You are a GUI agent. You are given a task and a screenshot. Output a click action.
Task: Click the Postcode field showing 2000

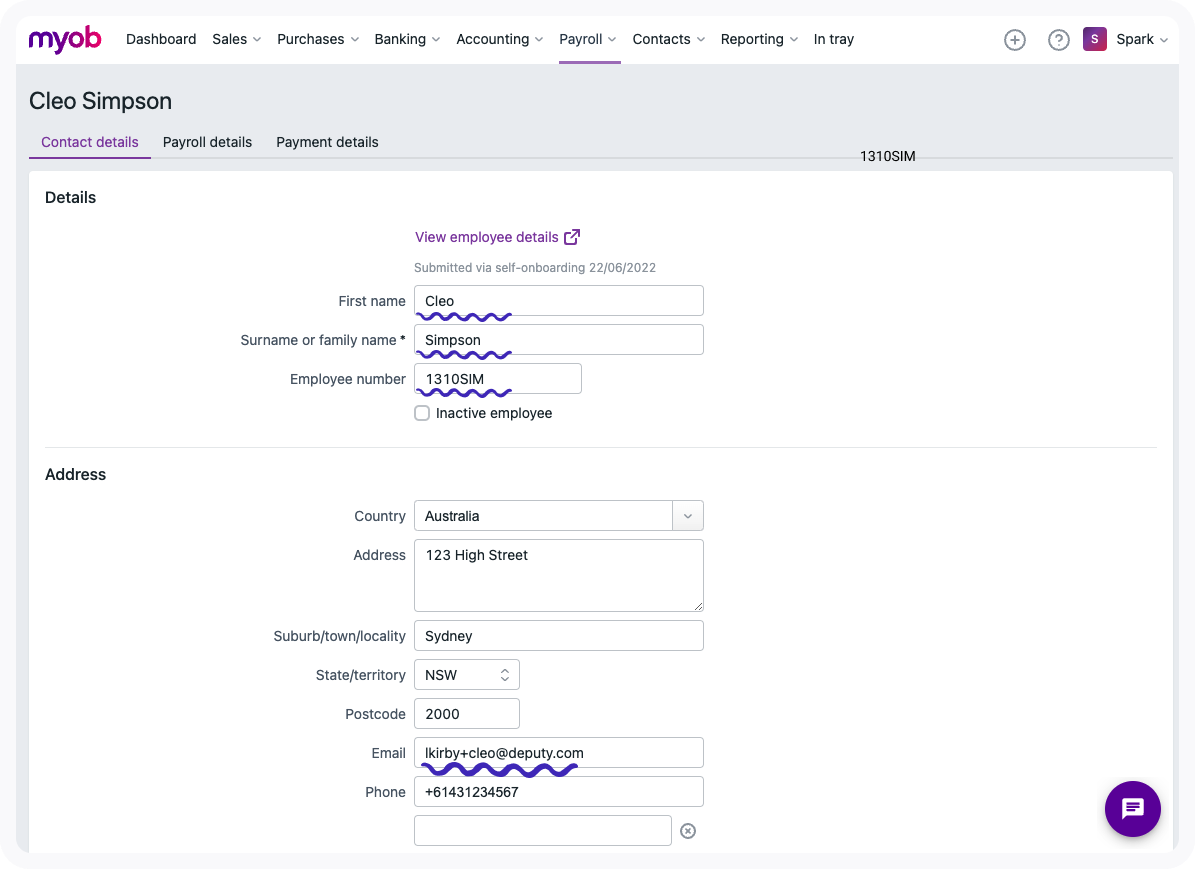click(x=466, y=713)
